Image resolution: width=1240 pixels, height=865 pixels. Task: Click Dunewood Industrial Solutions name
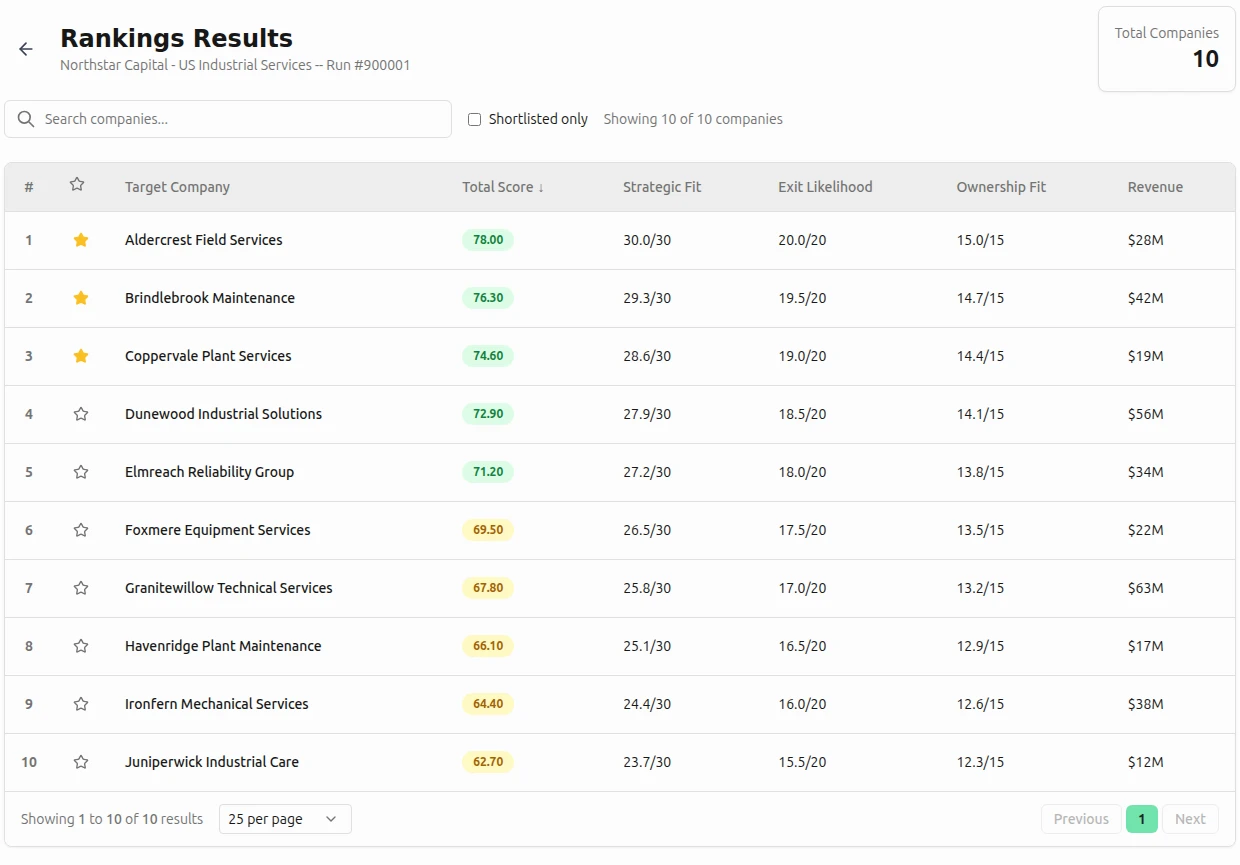click(223, 414)
